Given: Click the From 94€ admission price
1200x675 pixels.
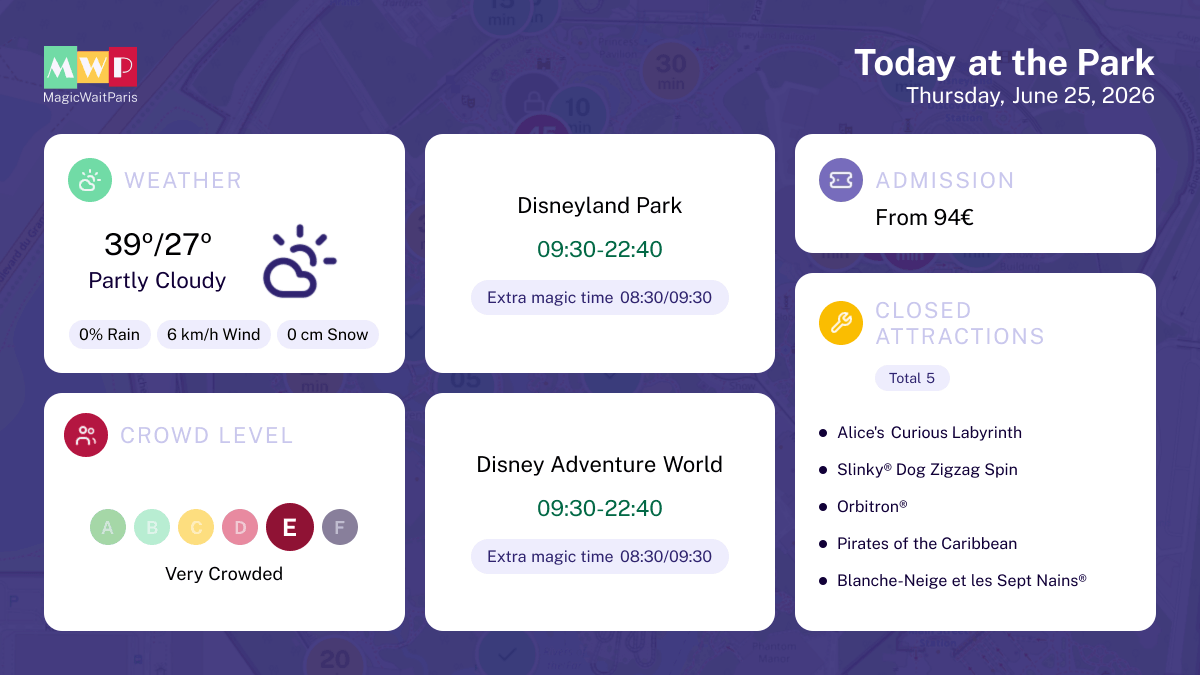Looking at the screenshot, I should [x=924, y=217].
